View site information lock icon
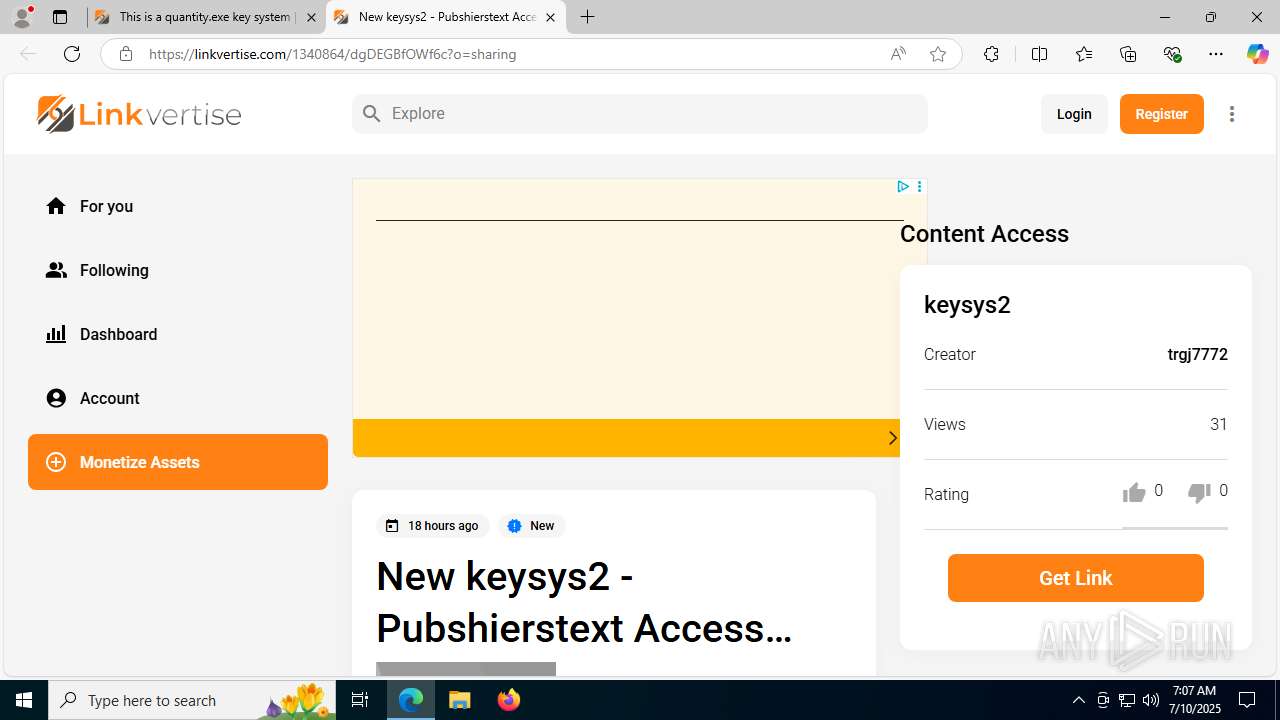This screenshot has height=720, width=1280. coord(126,54)
